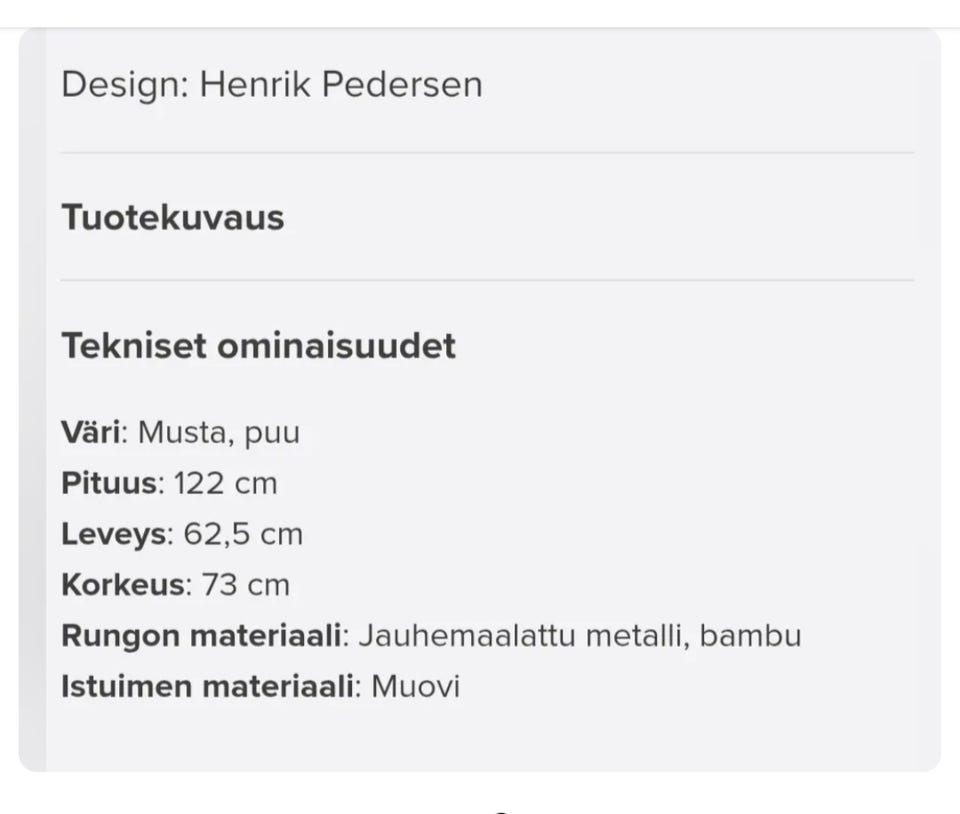
Task: Expand the Tuotekuvaus section
Action: click(173, 217)
